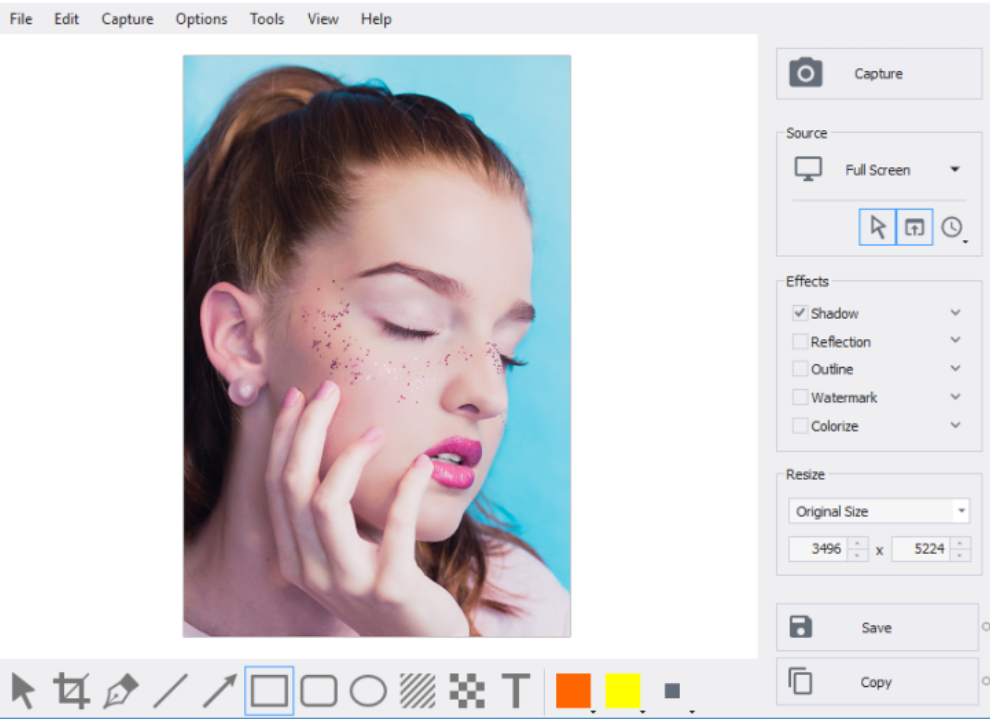Click the width stepper arrows
990x719 pixels.
(x=857, y=549)
